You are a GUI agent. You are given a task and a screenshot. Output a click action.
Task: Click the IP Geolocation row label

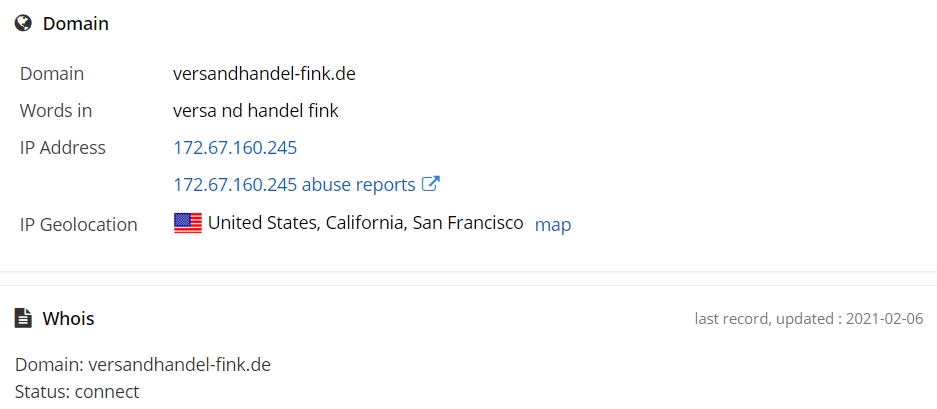pyautogui.click(x=78, y=225)
